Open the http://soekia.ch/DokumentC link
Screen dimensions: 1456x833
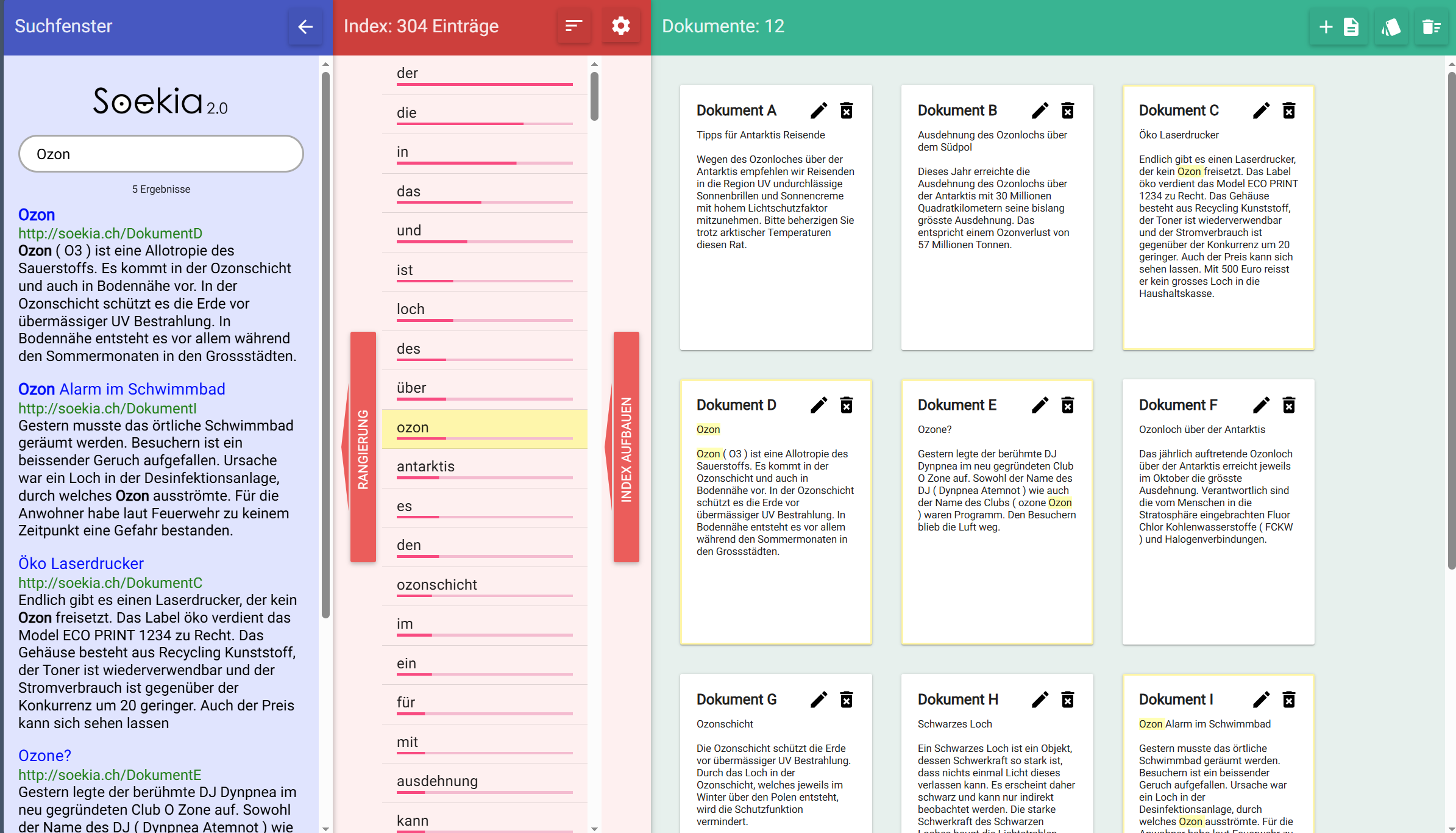pos(110,582)
